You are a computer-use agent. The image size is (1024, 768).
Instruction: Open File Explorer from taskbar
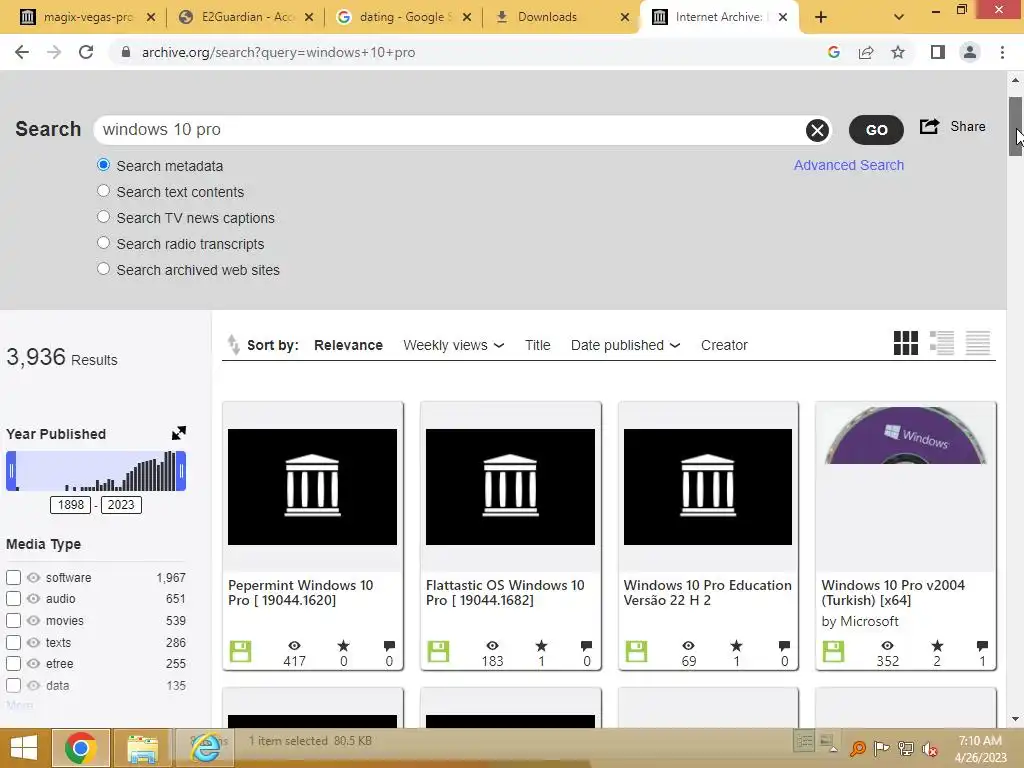click(x=142, y=748)
